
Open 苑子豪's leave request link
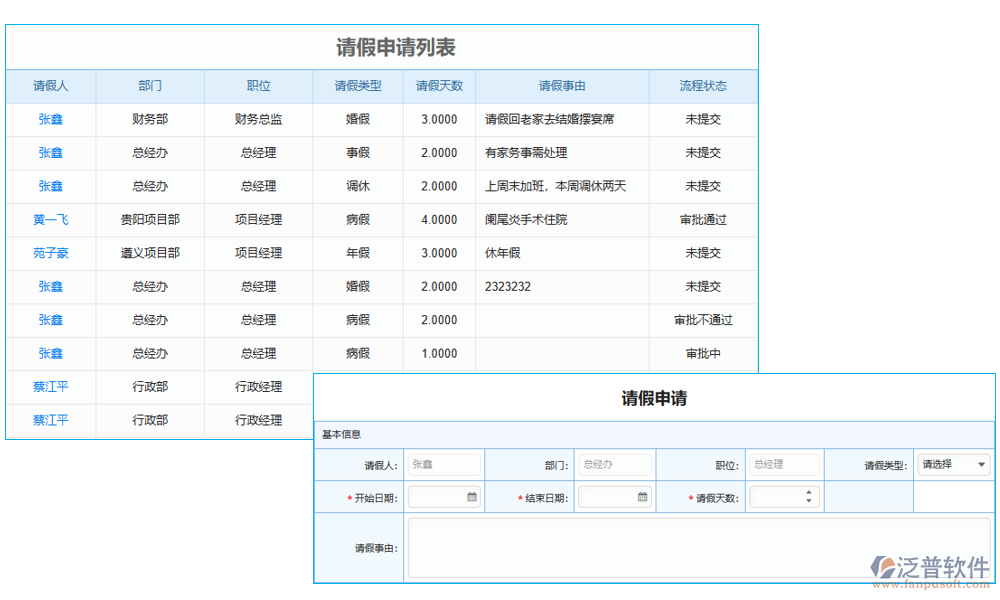[x=50, y=253]
